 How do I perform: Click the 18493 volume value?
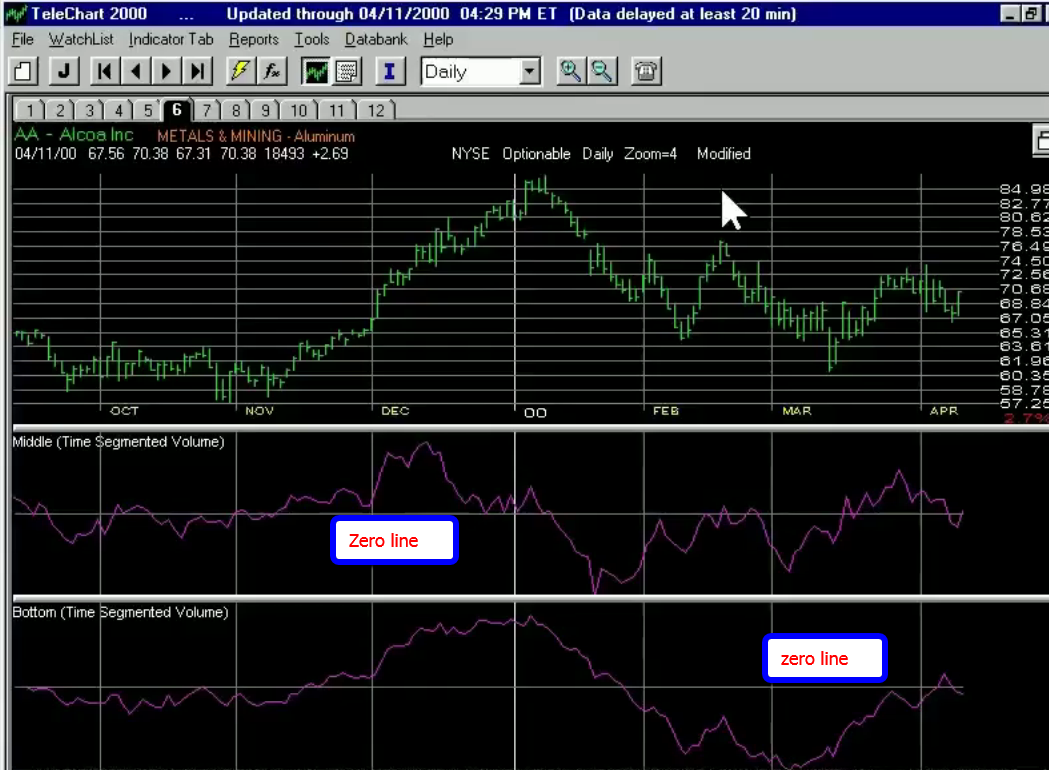pyautogui.click(x=284, y=154)
